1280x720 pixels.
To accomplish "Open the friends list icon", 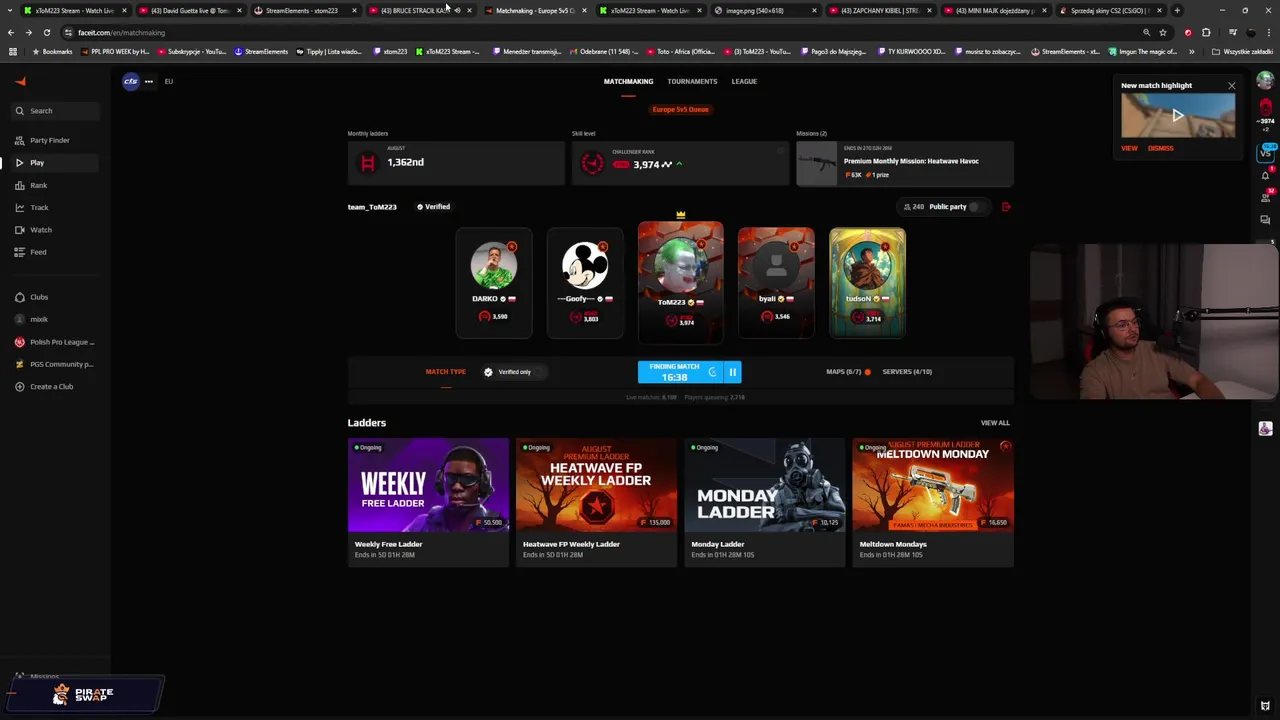I will click(1265, 197).
